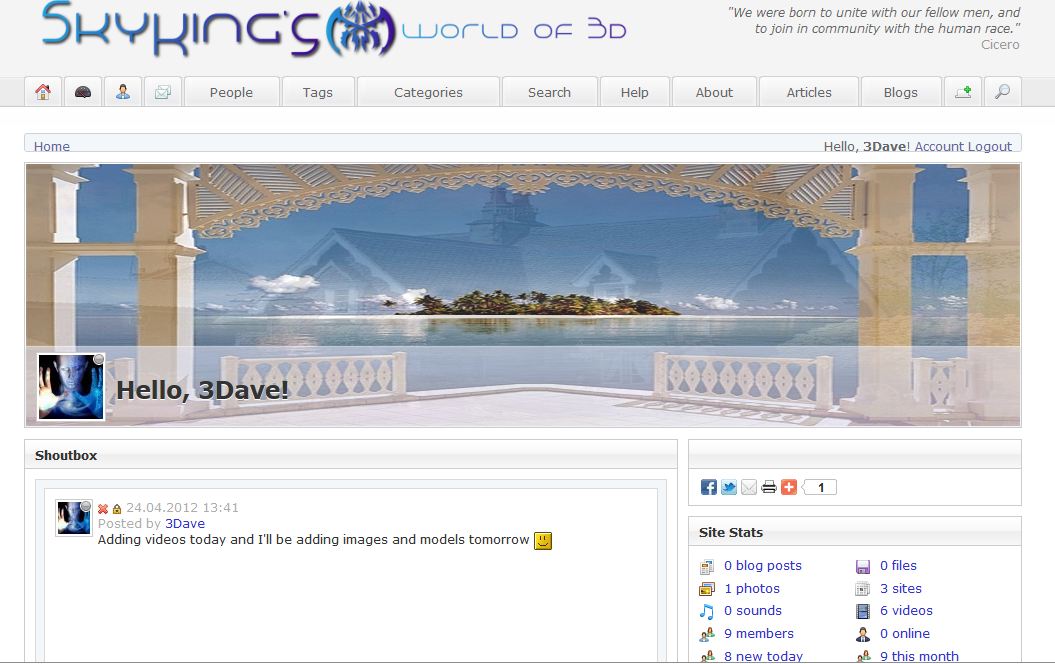Open the Tags tab
This screenshot has width=1055, height=664.
(x=318, y=92)
